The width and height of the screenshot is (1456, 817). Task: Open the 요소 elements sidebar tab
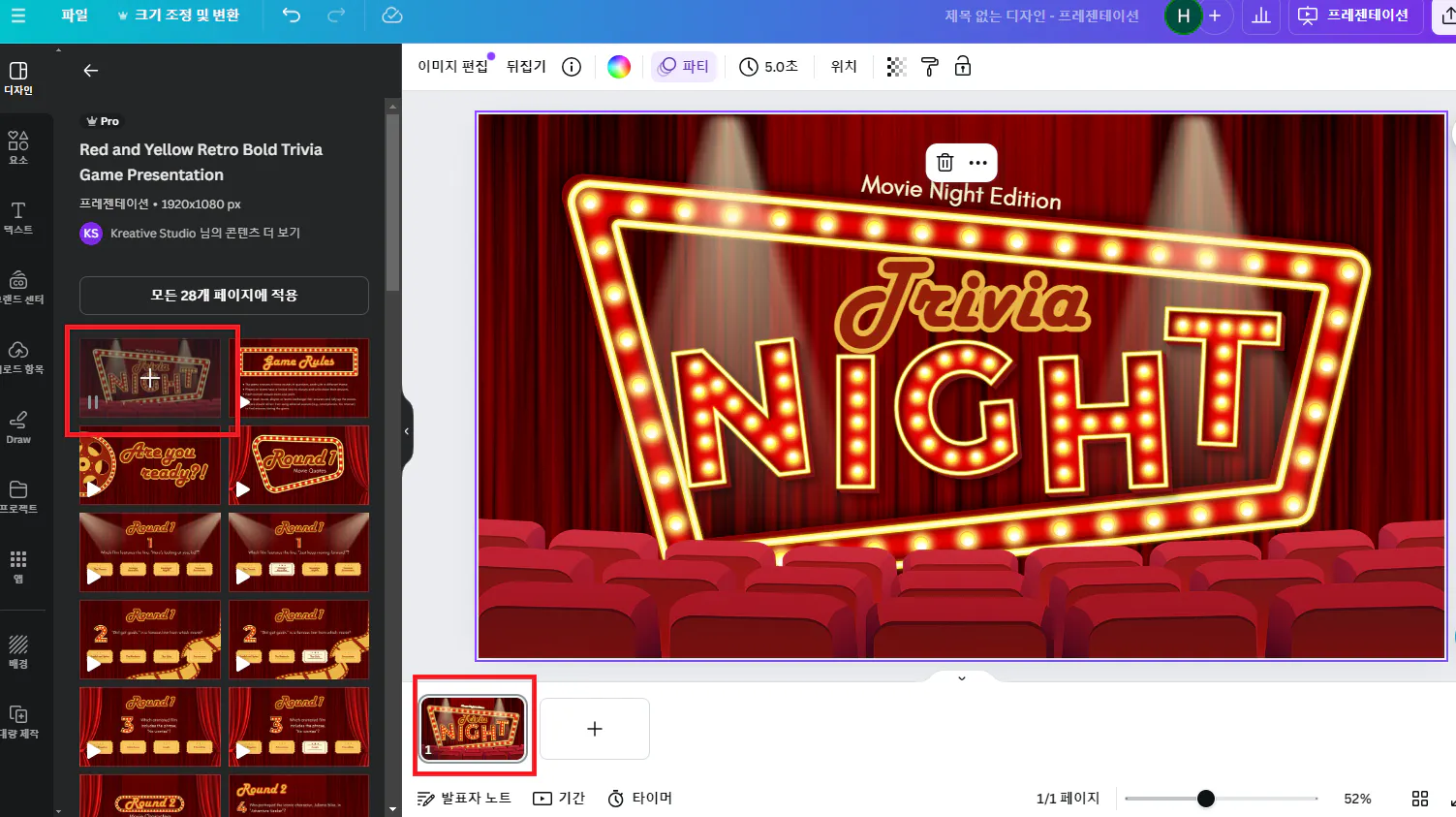(18, 148)
